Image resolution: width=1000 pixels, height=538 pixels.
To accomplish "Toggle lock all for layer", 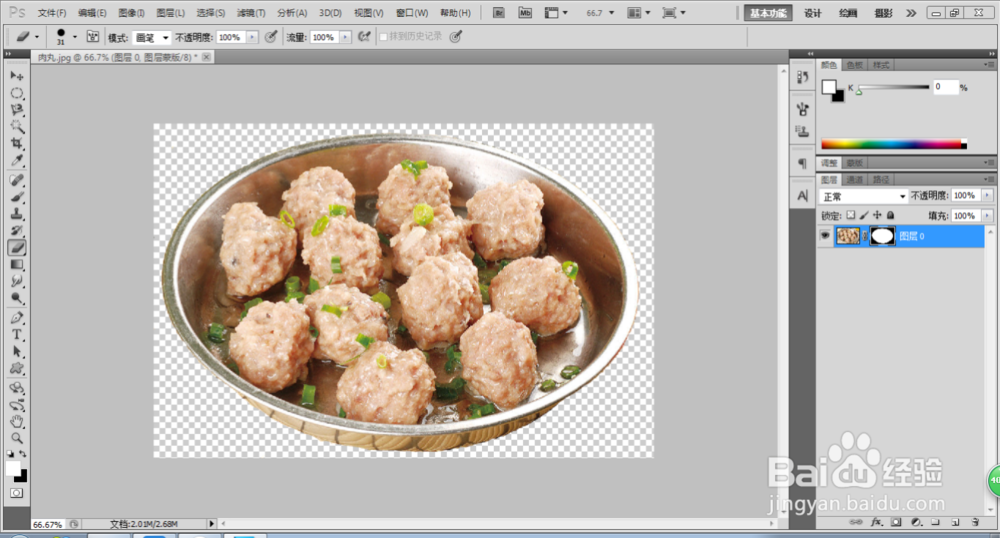I will pos(890,215).
